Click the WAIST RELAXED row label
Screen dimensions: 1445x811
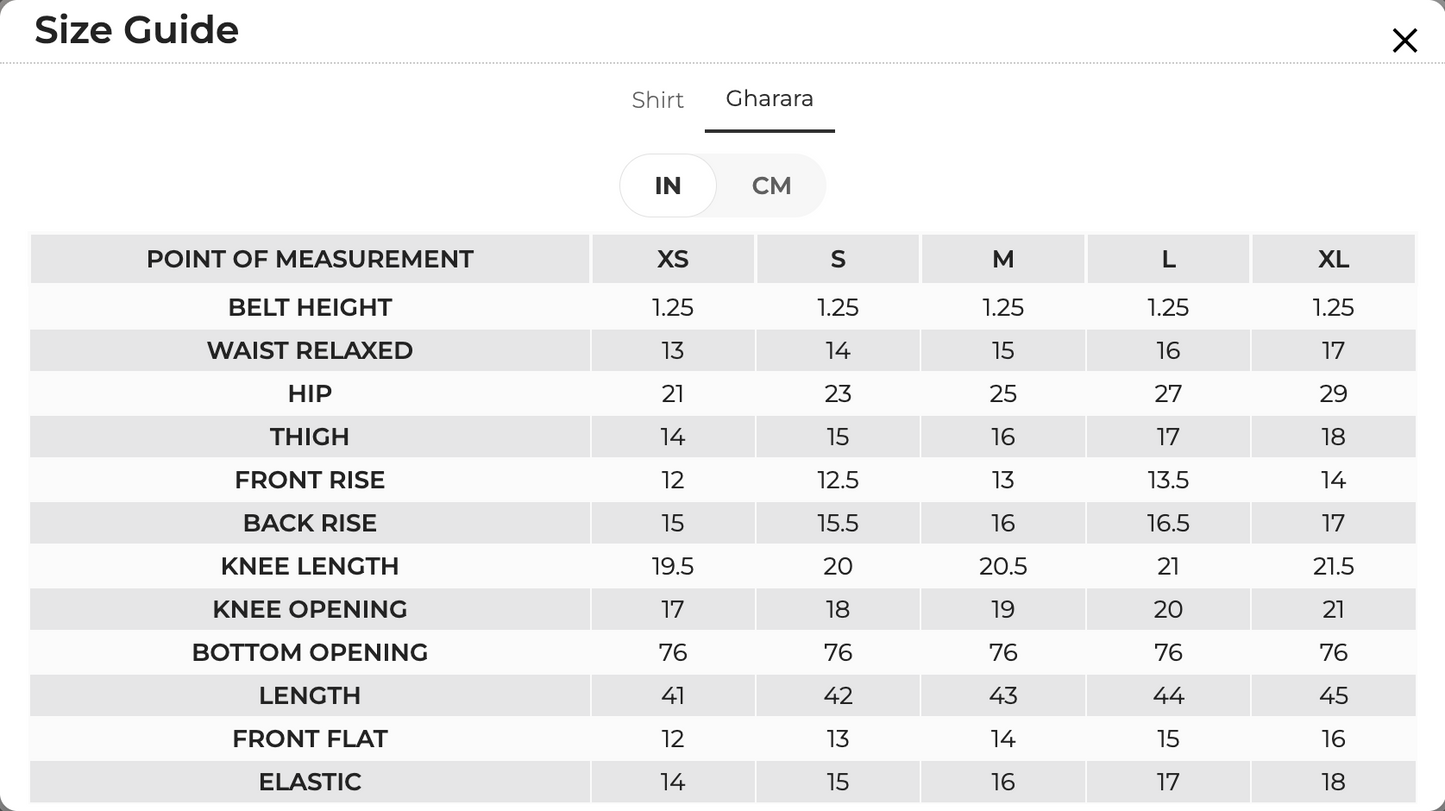[310, 351]
